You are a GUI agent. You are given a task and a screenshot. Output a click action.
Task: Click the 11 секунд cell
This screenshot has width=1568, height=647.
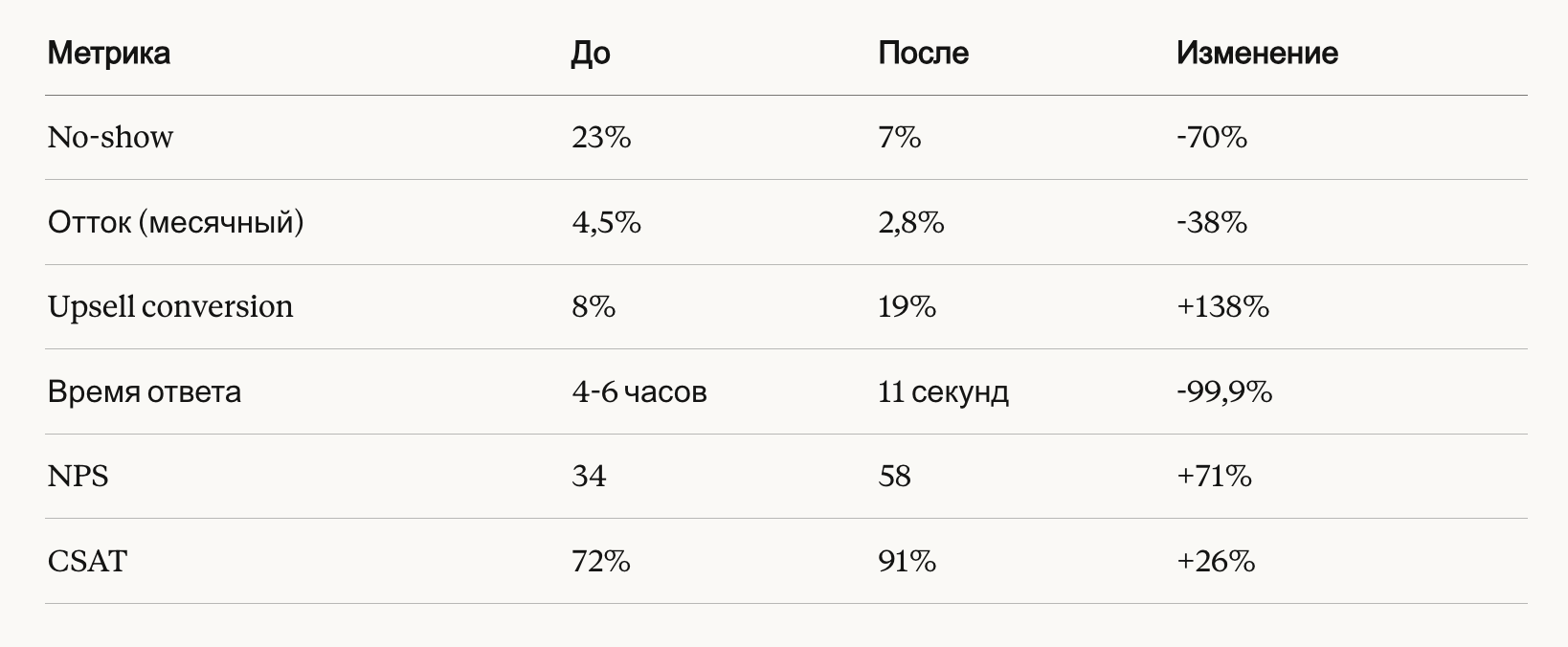(x=942, y=392)
